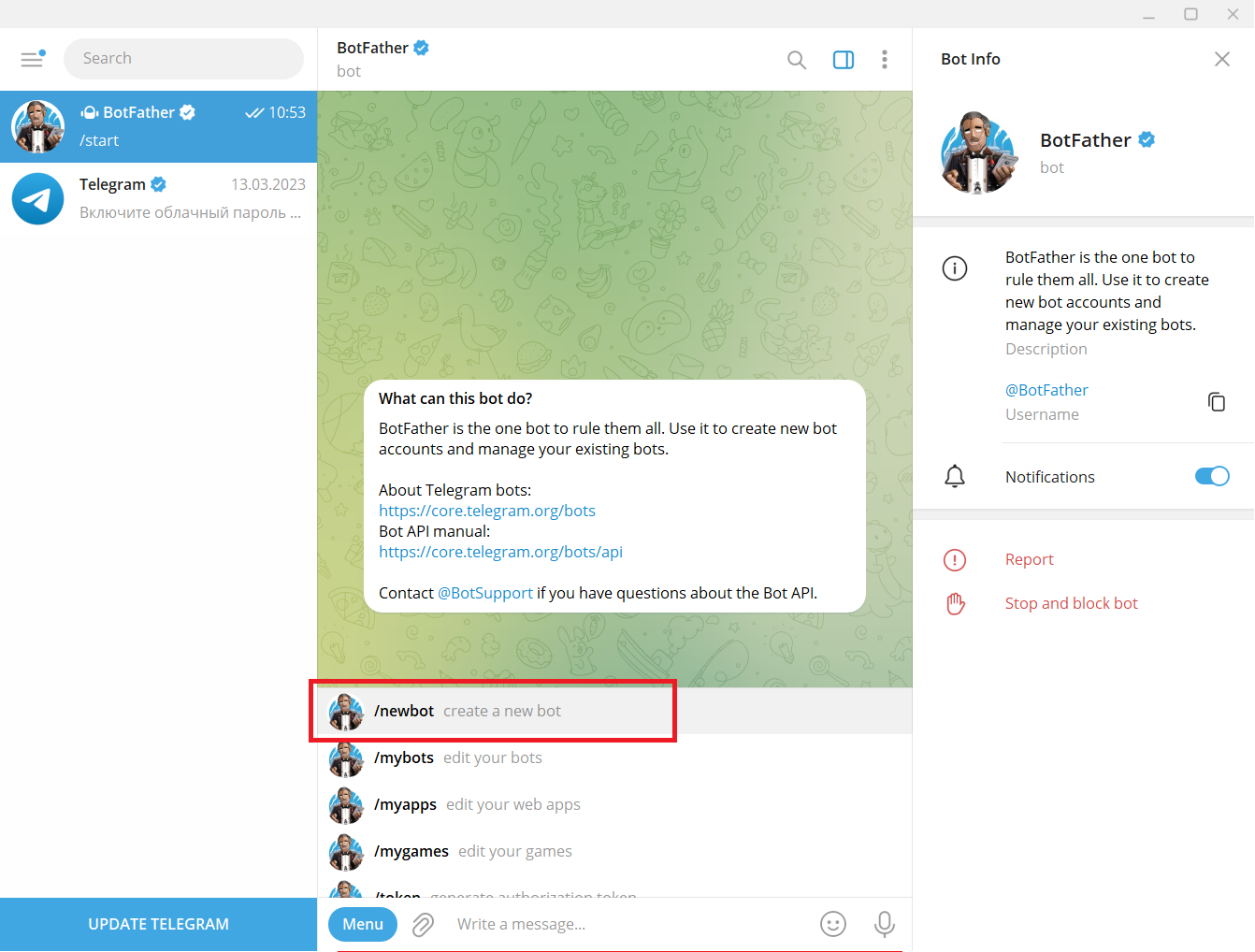Open the core.telegram.org/bots/api link
1255x952 pixels.
tap(500, 552)
